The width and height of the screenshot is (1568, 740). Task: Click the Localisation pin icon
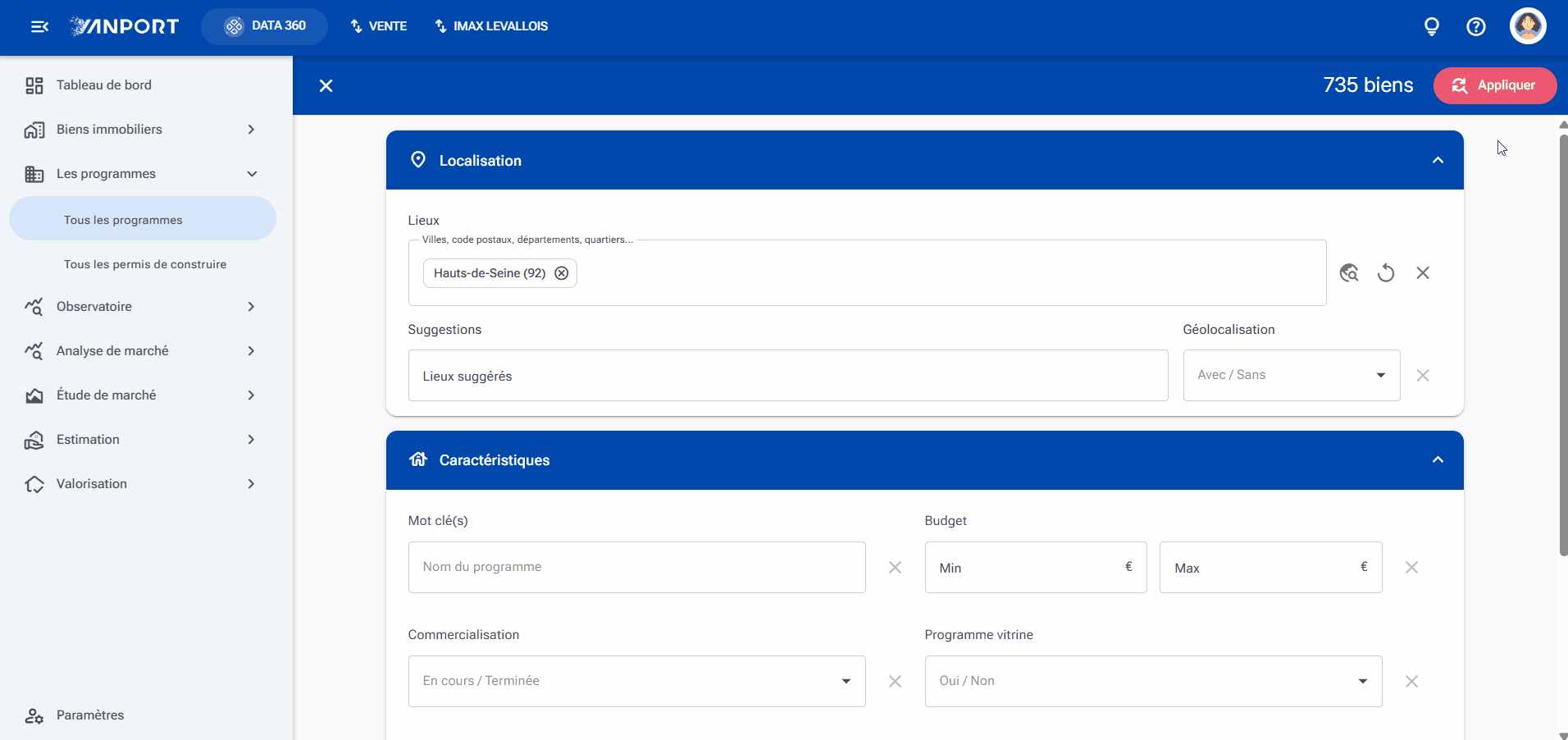(x=418, y=160)
